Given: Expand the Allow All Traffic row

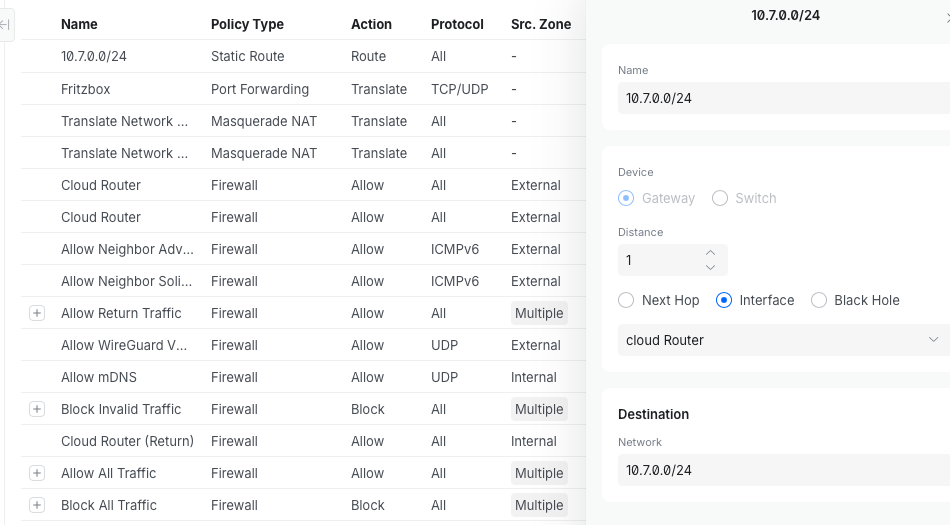Looking at the screenshot, I should pos(37,473).
